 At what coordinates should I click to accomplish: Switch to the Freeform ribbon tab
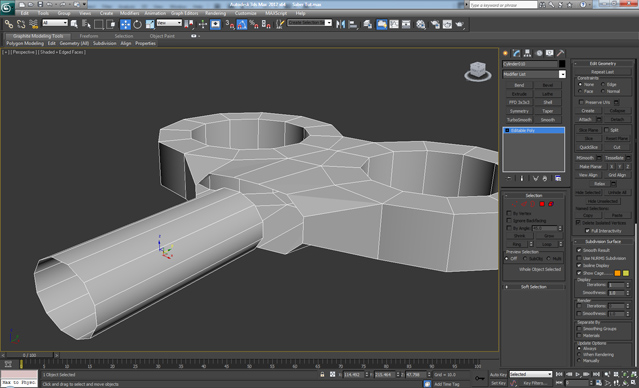coord(89,36)
